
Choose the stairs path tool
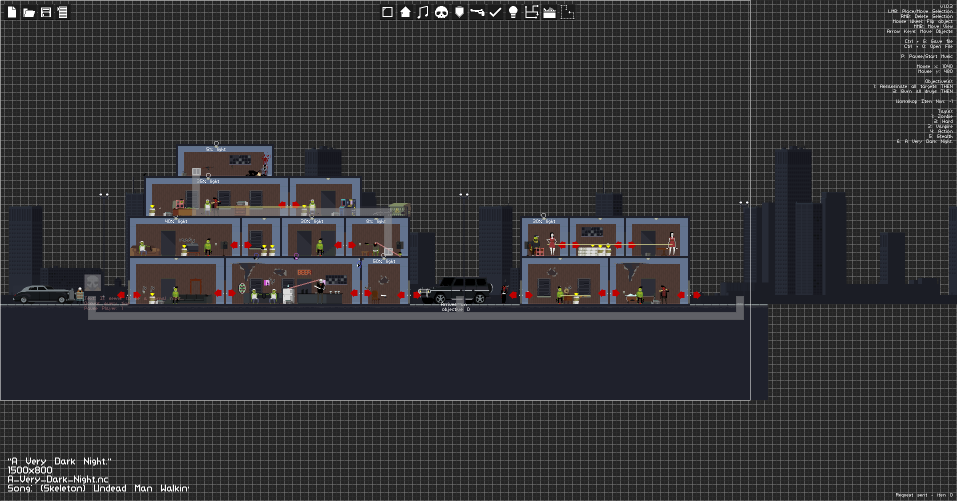click(x=531, y=12)
